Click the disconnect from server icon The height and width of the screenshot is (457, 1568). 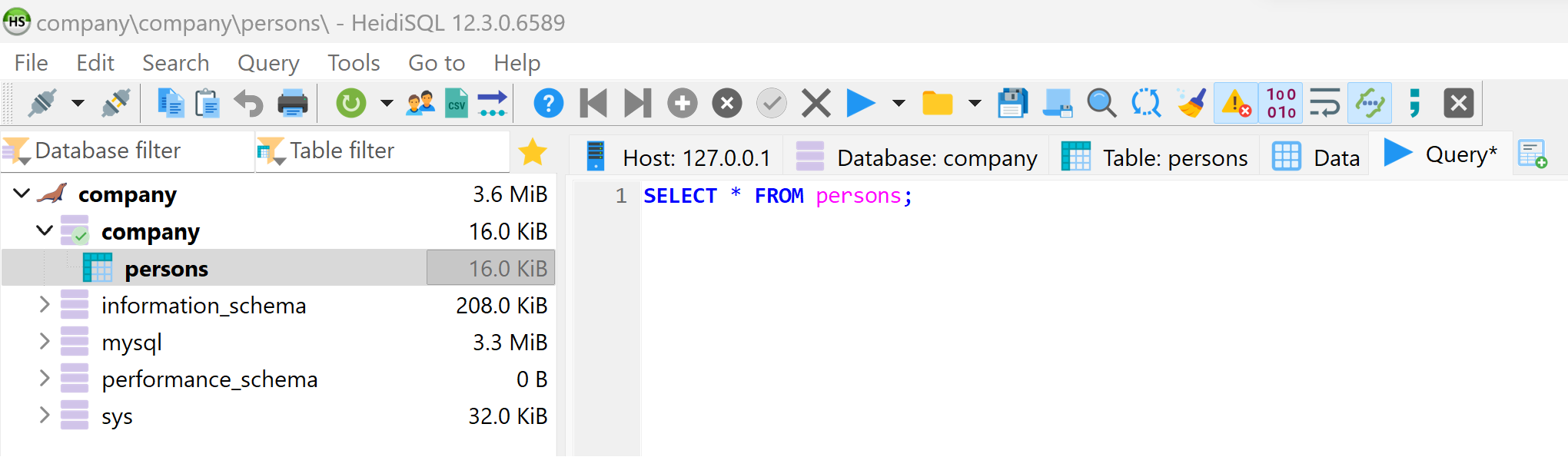[x=115, y=103]
